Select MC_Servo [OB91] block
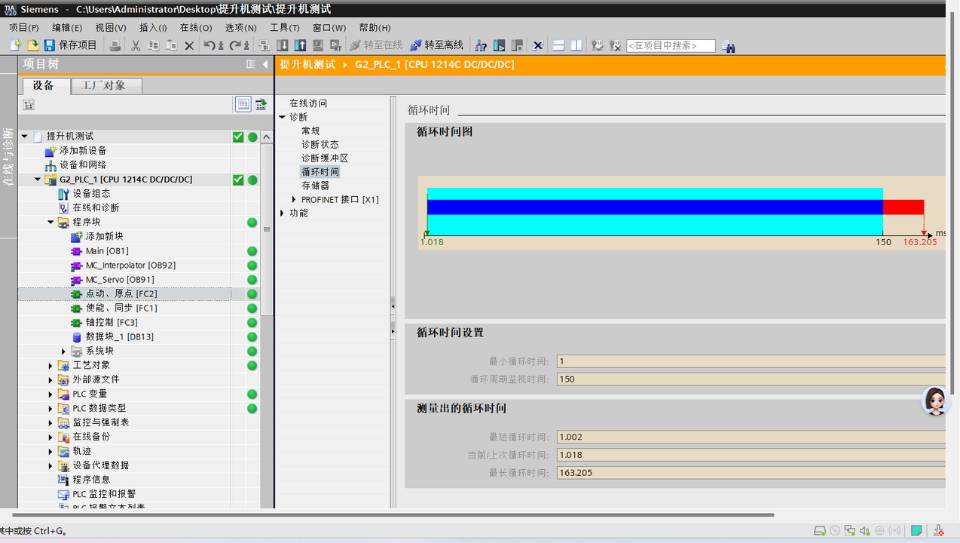 120,280
